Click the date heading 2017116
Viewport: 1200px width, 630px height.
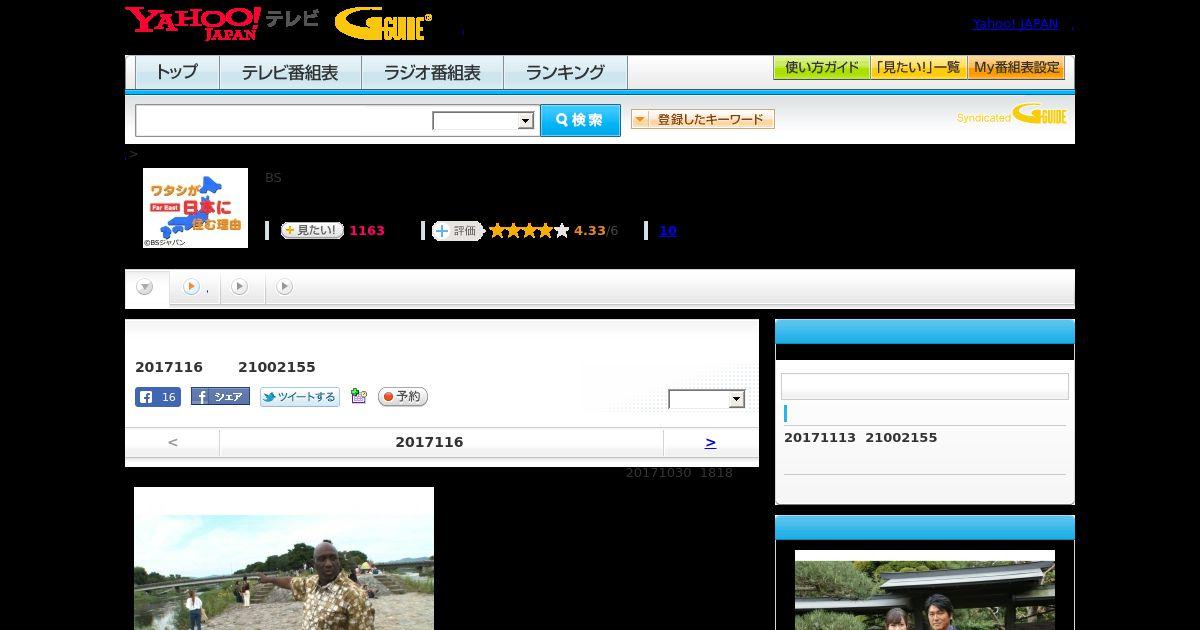click(429, 442)
